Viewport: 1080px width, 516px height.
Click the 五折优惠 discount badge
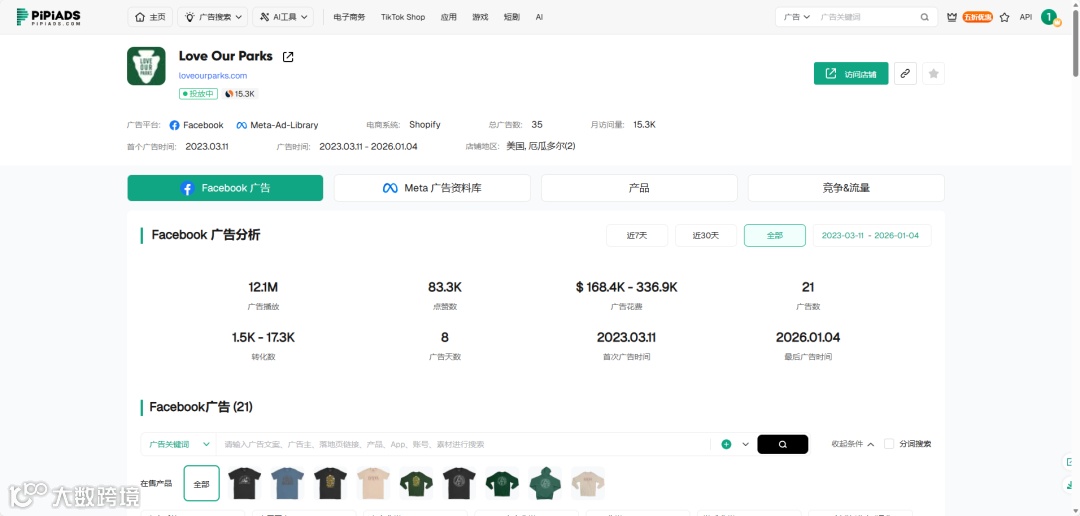click(x=977, y=17)
